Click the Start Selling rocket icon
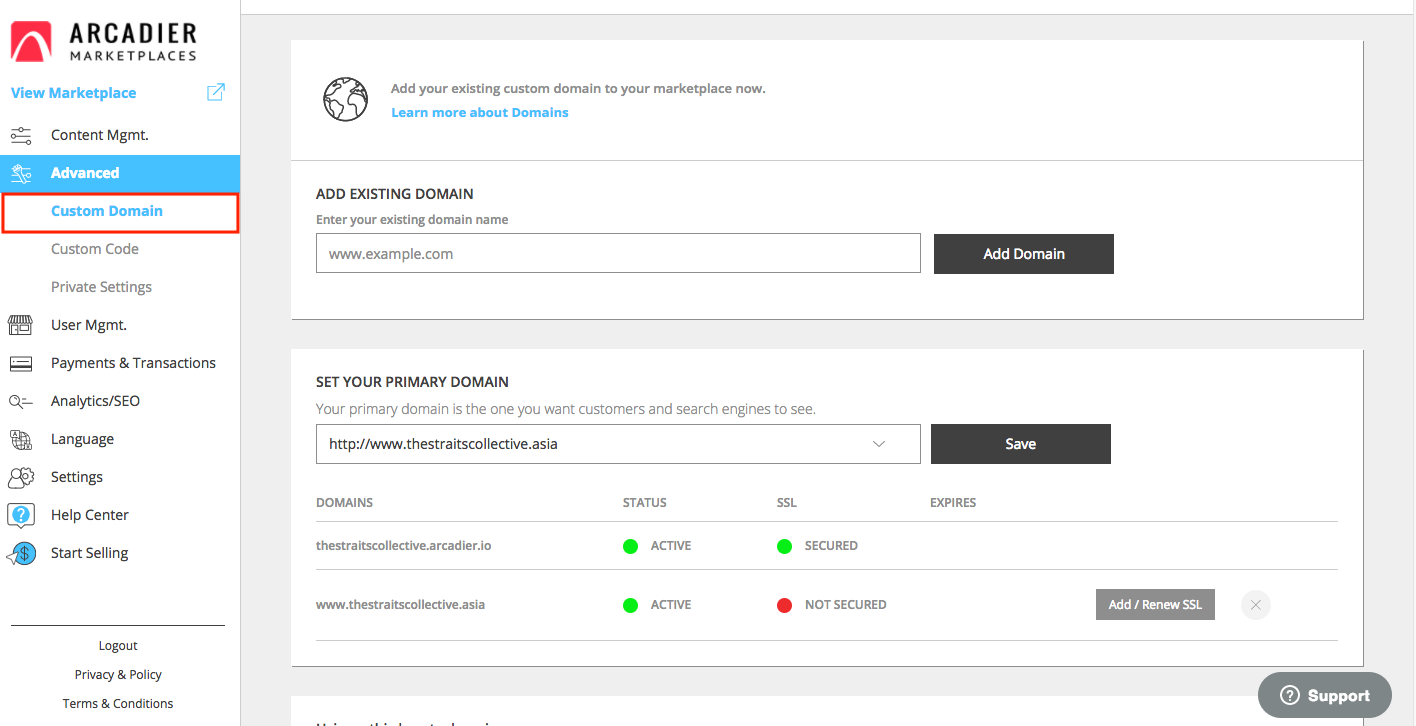 tap(20, 553)
